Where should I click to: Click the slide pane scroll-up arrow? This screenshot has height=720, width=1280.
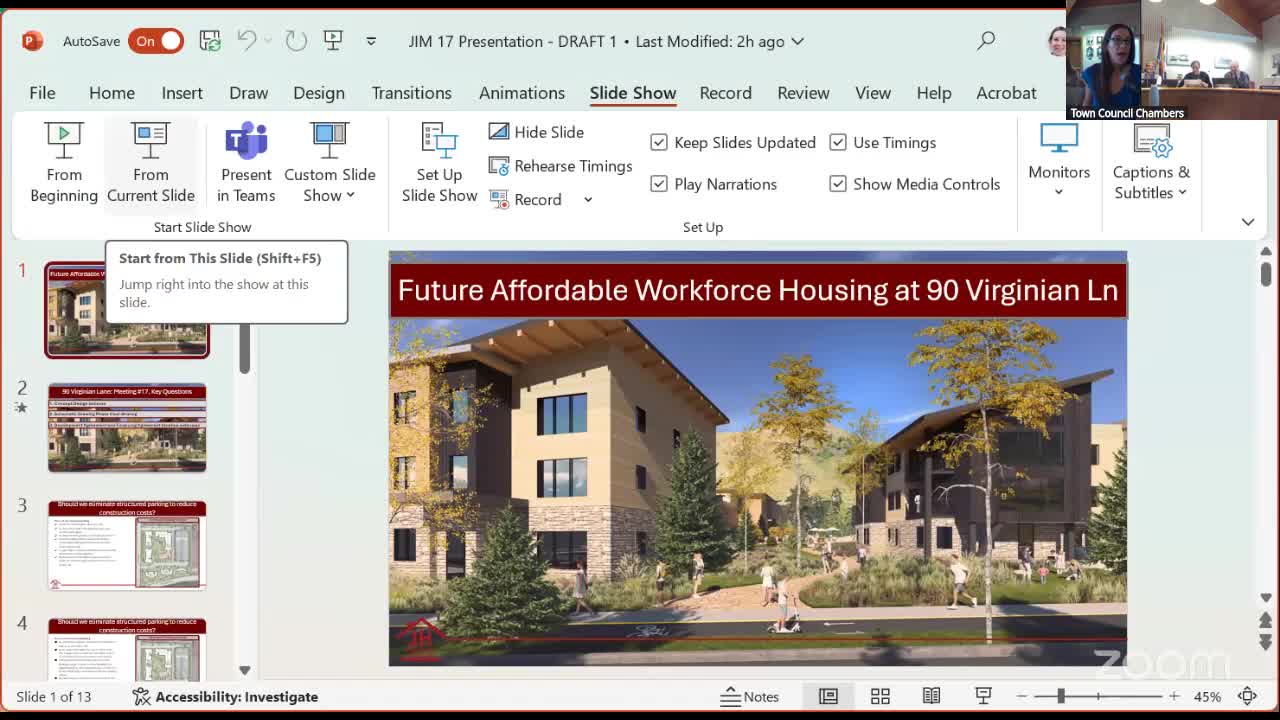click(x=1265, y=251)
